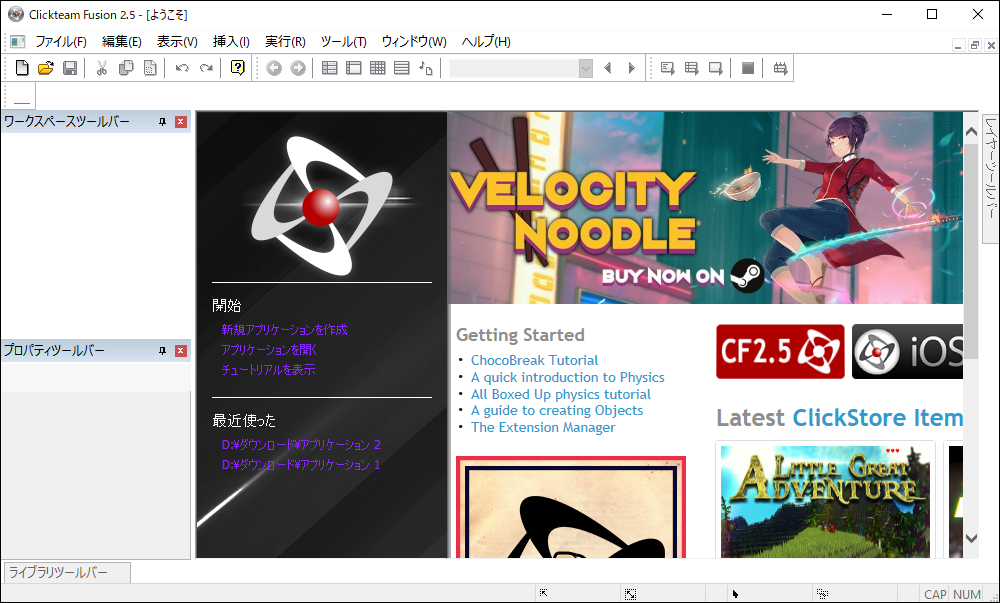Image resolution: width=1000 pixels, height=603 pixels.
Task: Close the ワークスペースツールバー panel
Action: coord(181,122)
